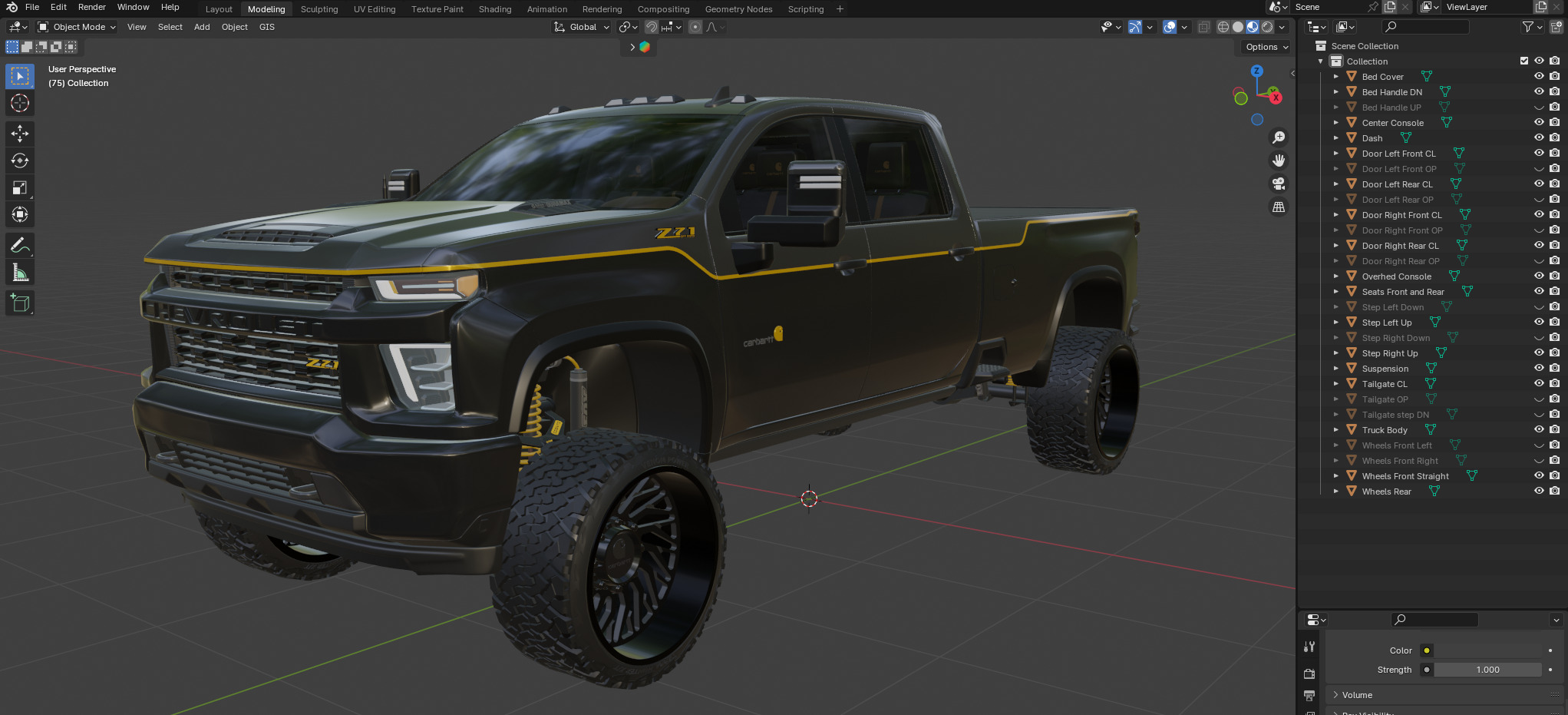Open the Options dropdown
This screenshot has height=715, width=1568.
point(1266,47)
